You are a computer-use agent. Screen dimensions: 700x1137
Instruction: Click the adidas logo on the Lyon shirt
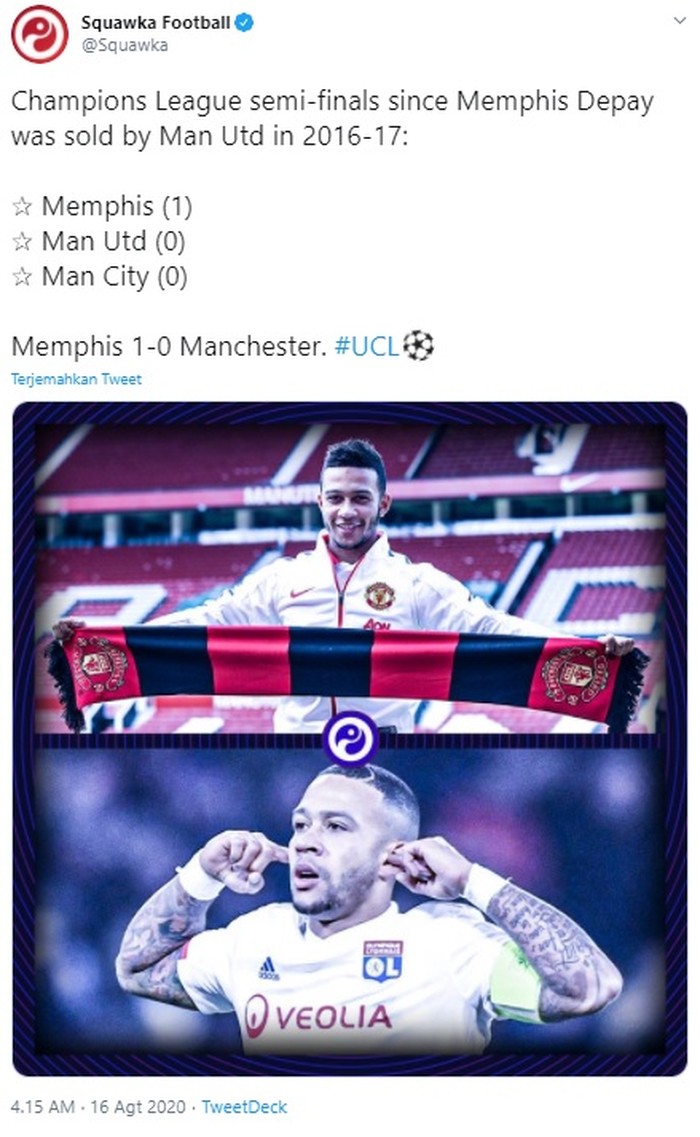[268, 967]
